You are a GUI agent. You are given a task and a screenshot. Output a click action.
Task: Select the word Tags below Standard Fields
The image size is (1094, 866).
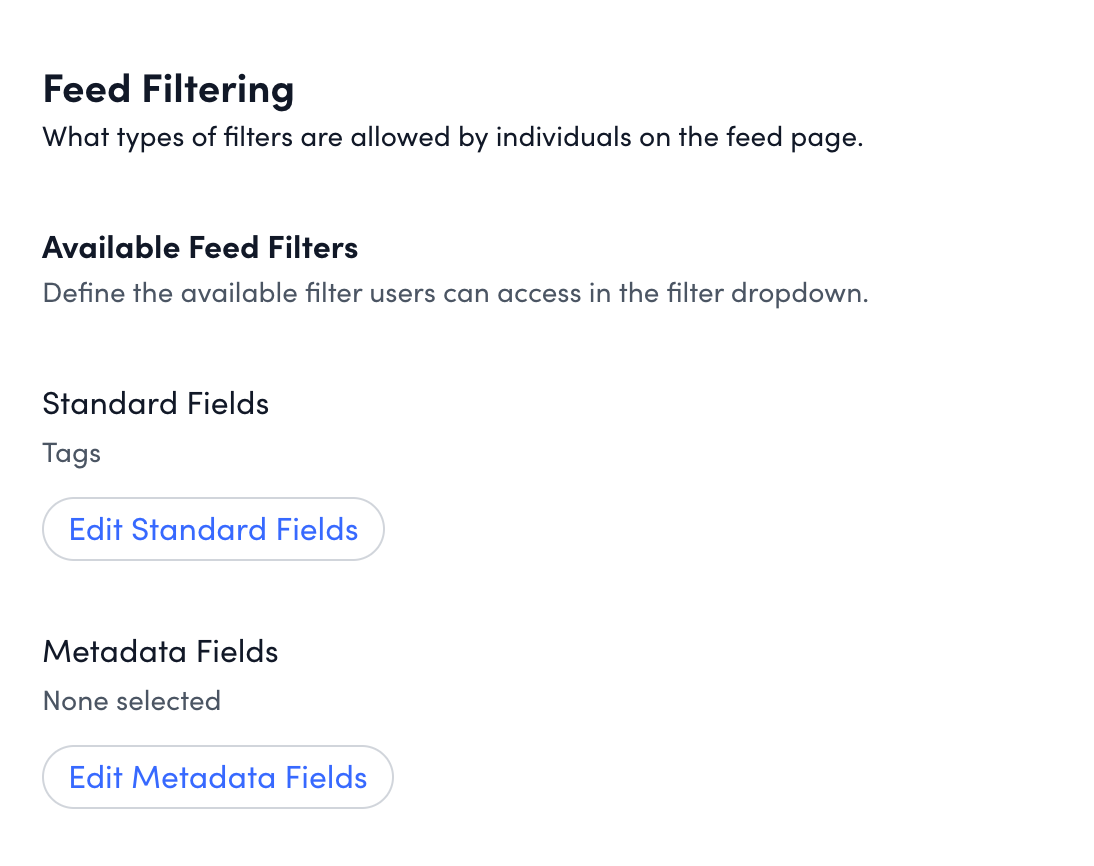tap(72, 454)
